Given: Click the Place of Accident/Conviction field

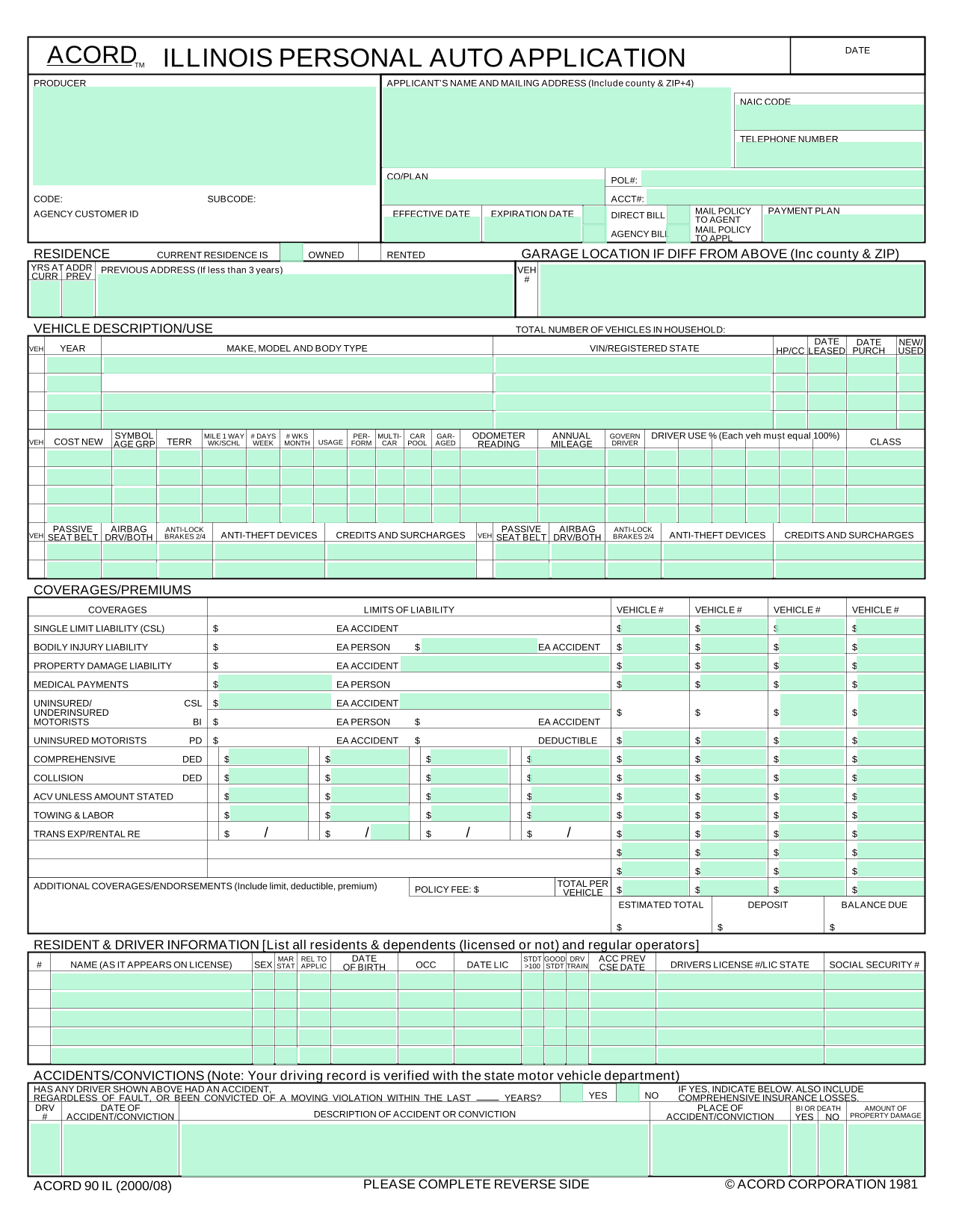Looking at the screenshot, I should tap(720, 1149).
